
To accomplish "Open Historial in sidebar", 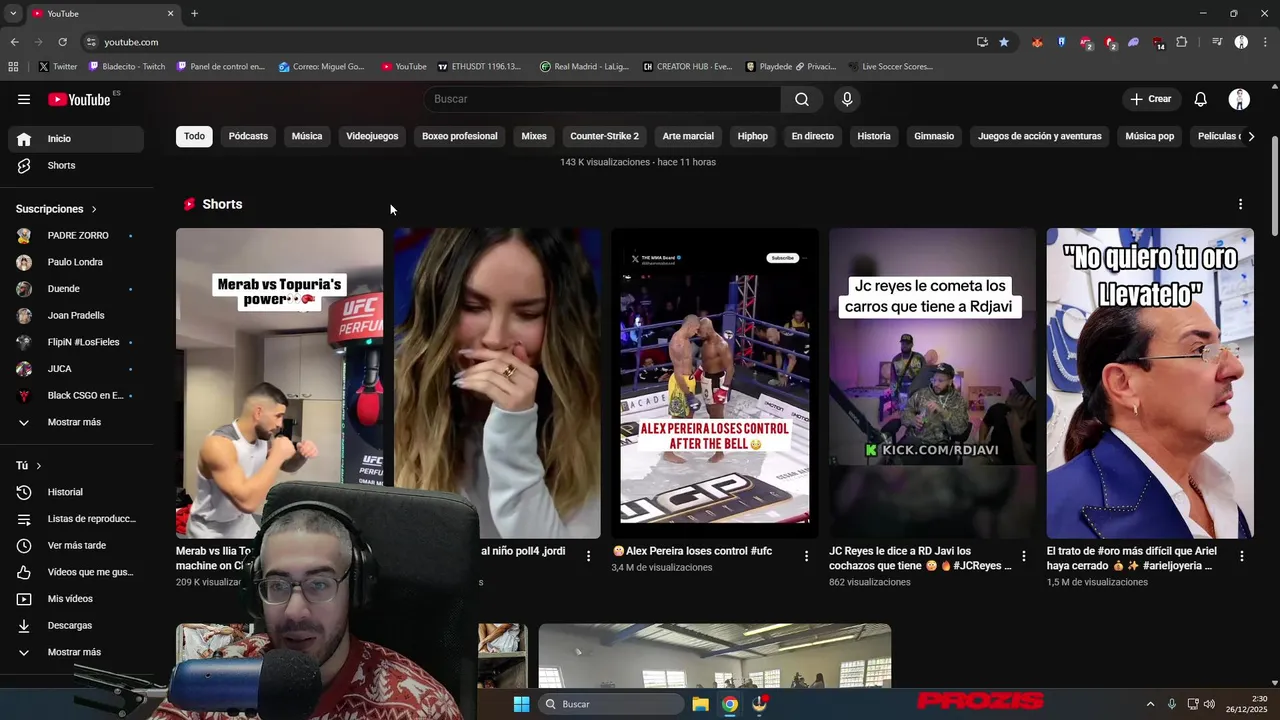I will click(x=76, y=492).
